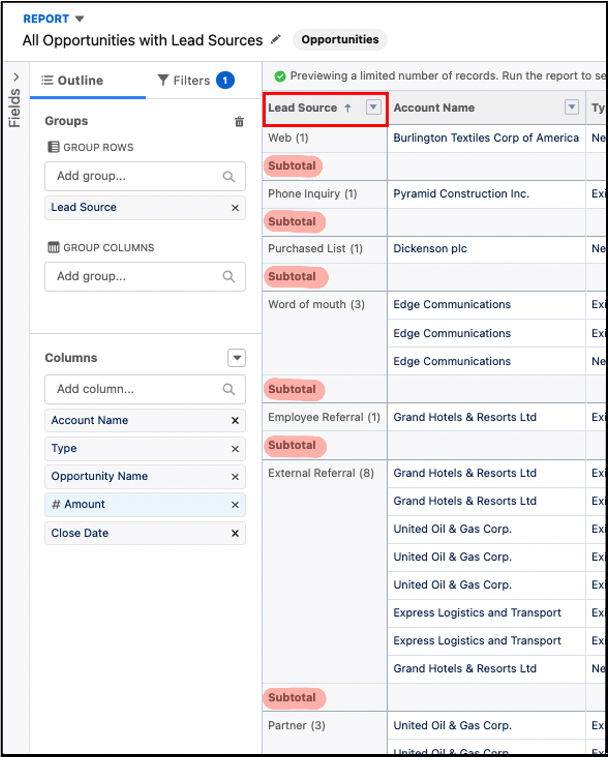The height and width of the screenshot is (757, 608).
Task: Open the Pyramid Construction Inc. link
Action: point(461,194)
